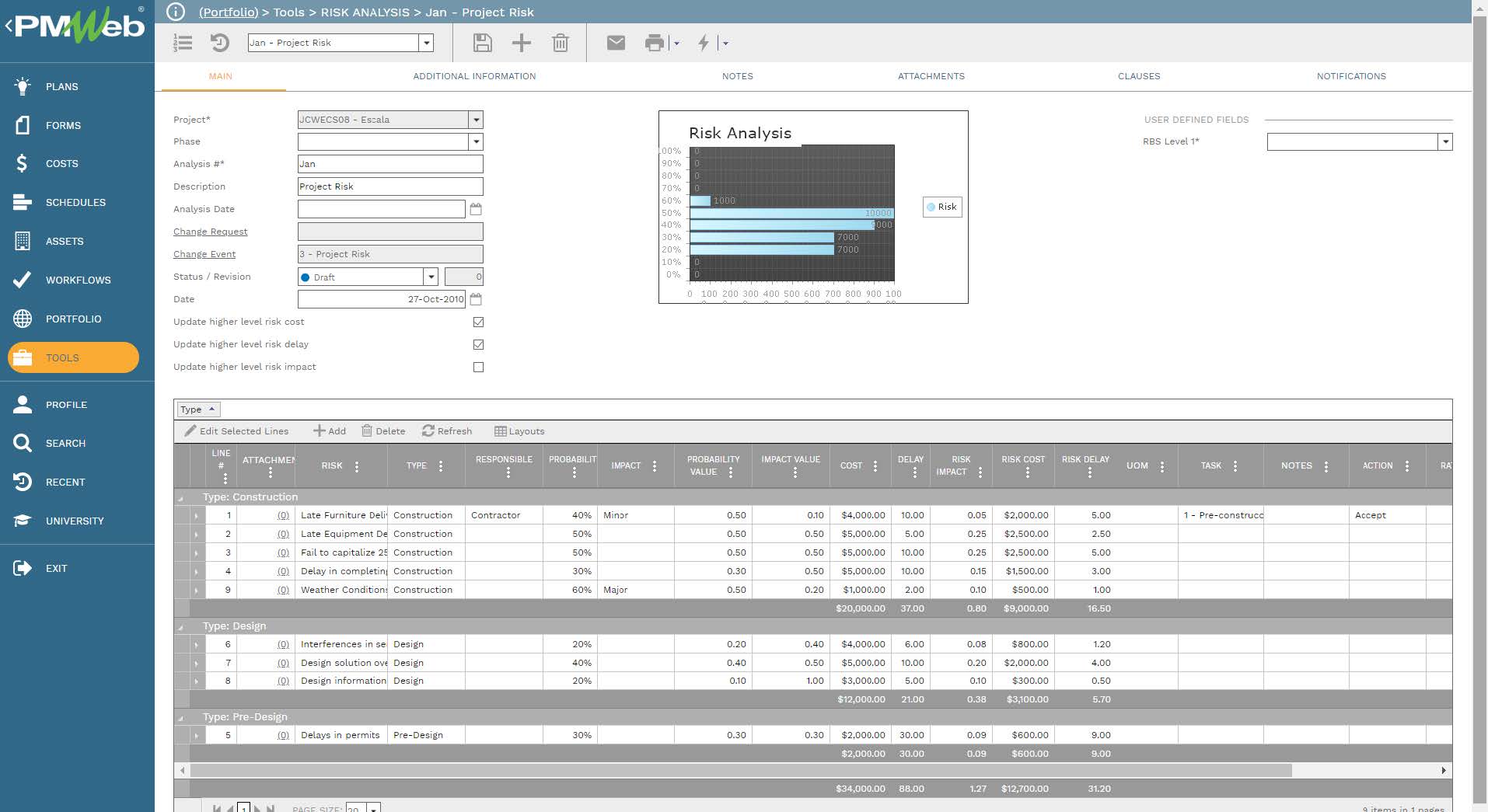Collapse the Type: Pre-Design group
The width and height of the screenshot is (1488, 812).
pos(180,718)
